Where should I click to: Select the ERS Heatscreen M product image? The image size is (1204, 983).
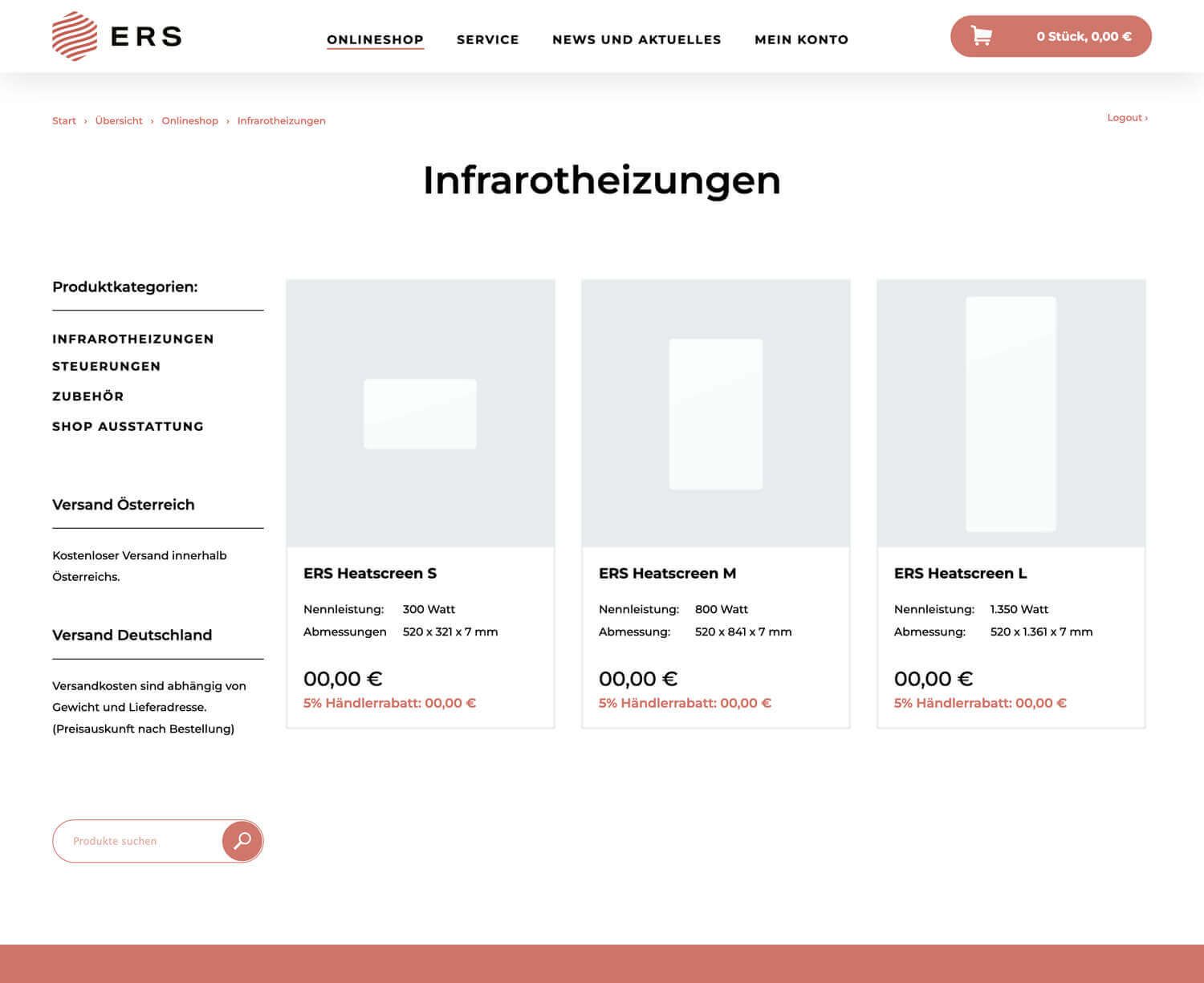pos(715,413)
